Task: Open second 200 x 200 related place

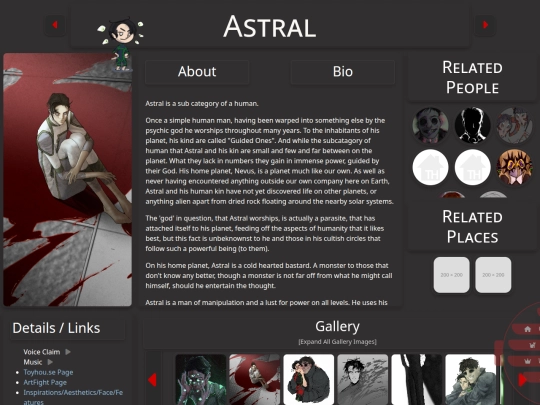Action: click(493, 275)
